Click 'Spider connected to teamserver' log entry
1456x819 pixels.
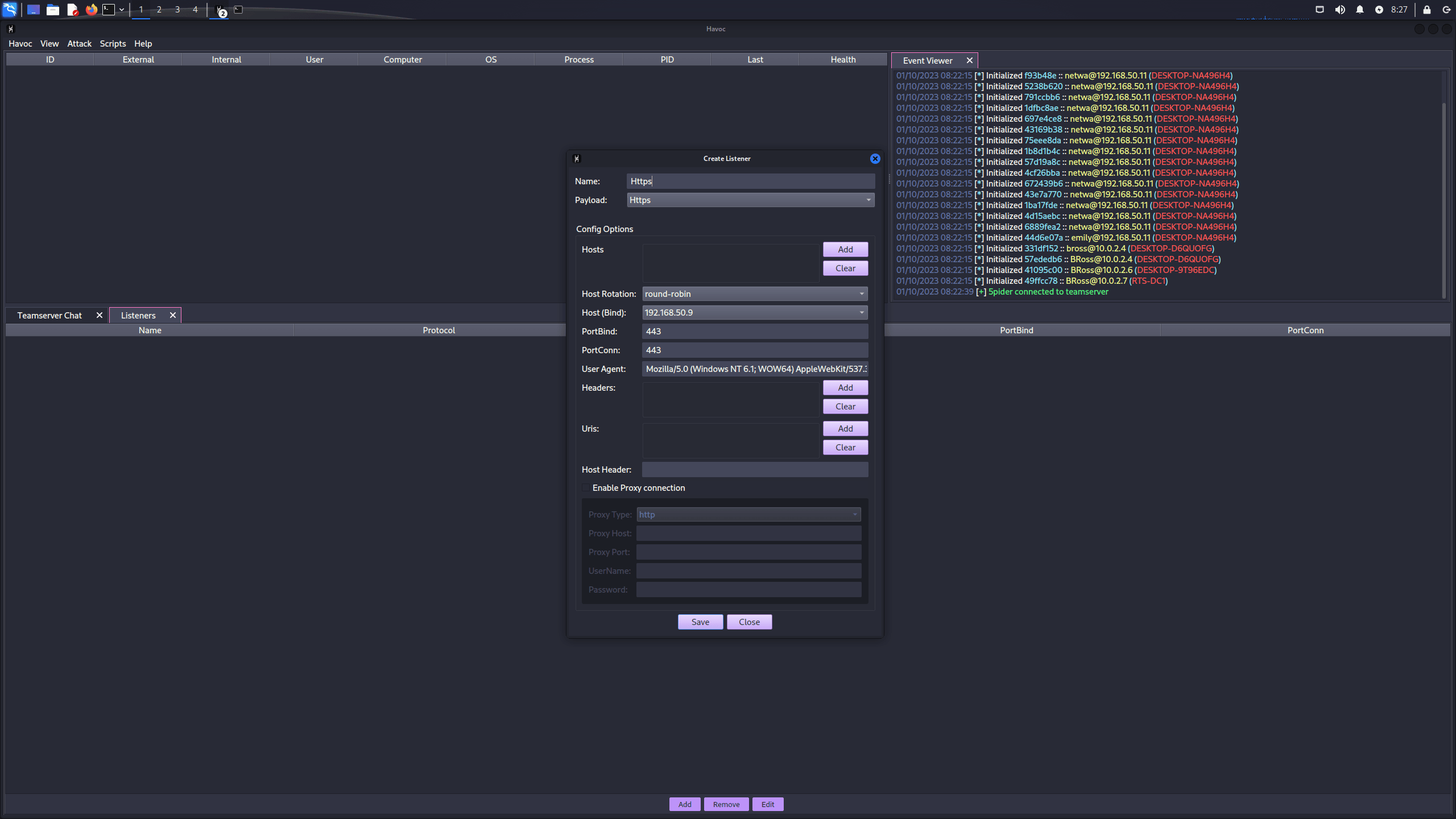point(1048,291)
